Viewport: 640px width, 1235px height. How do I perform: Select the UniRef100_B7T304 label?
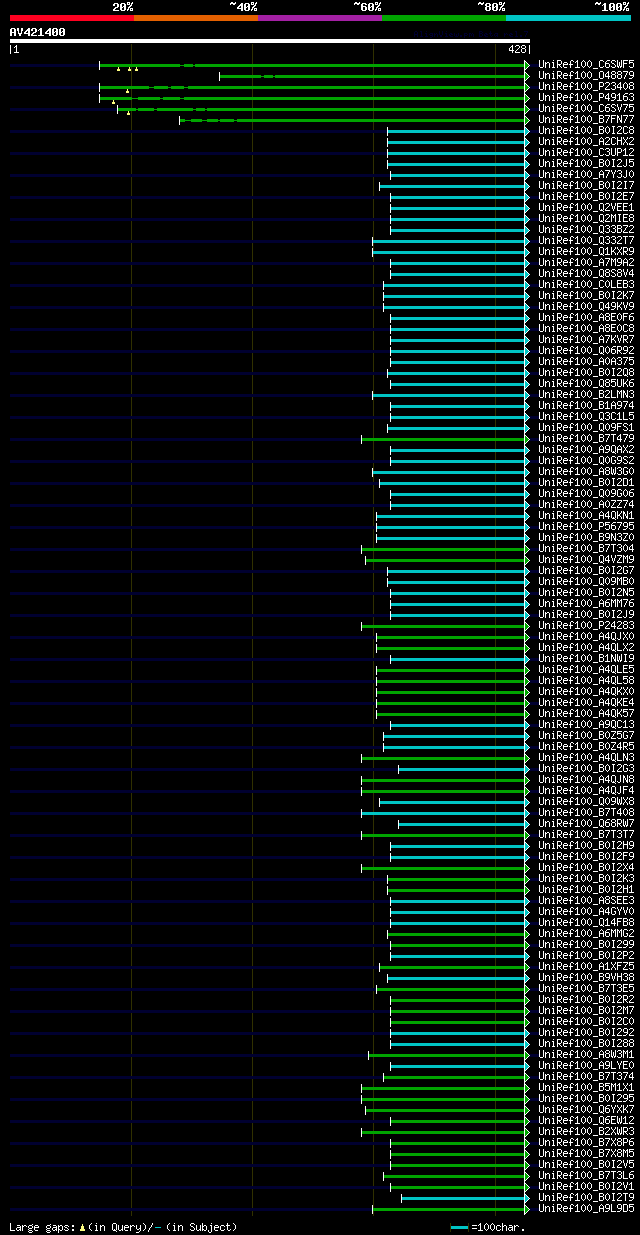(x=586, y=548)
